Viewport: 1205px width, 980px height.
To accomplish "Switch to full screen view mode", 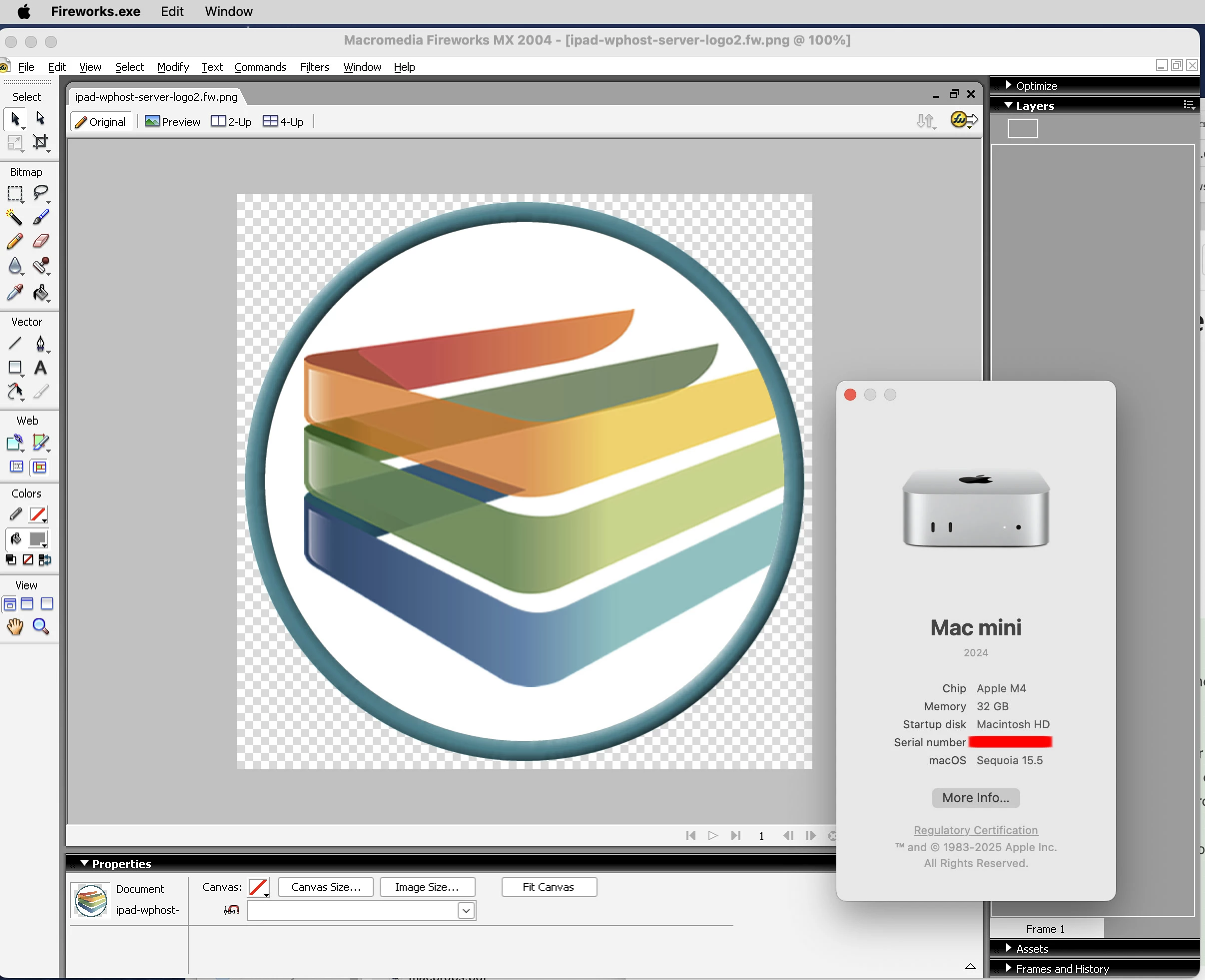I will coord(47,604).
